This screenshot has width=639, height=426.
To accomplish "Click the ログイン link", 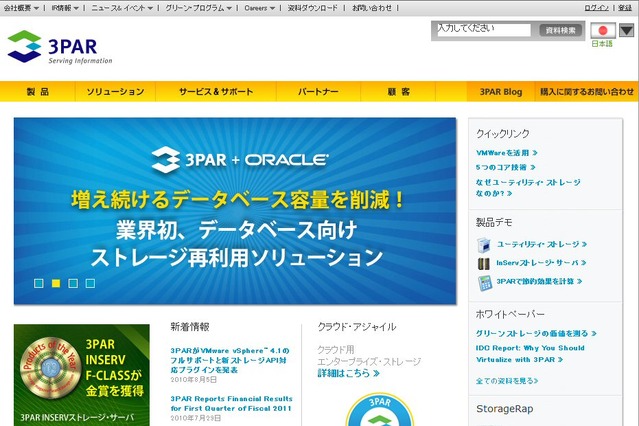I will pyautogui.click(x=596, y=8).
